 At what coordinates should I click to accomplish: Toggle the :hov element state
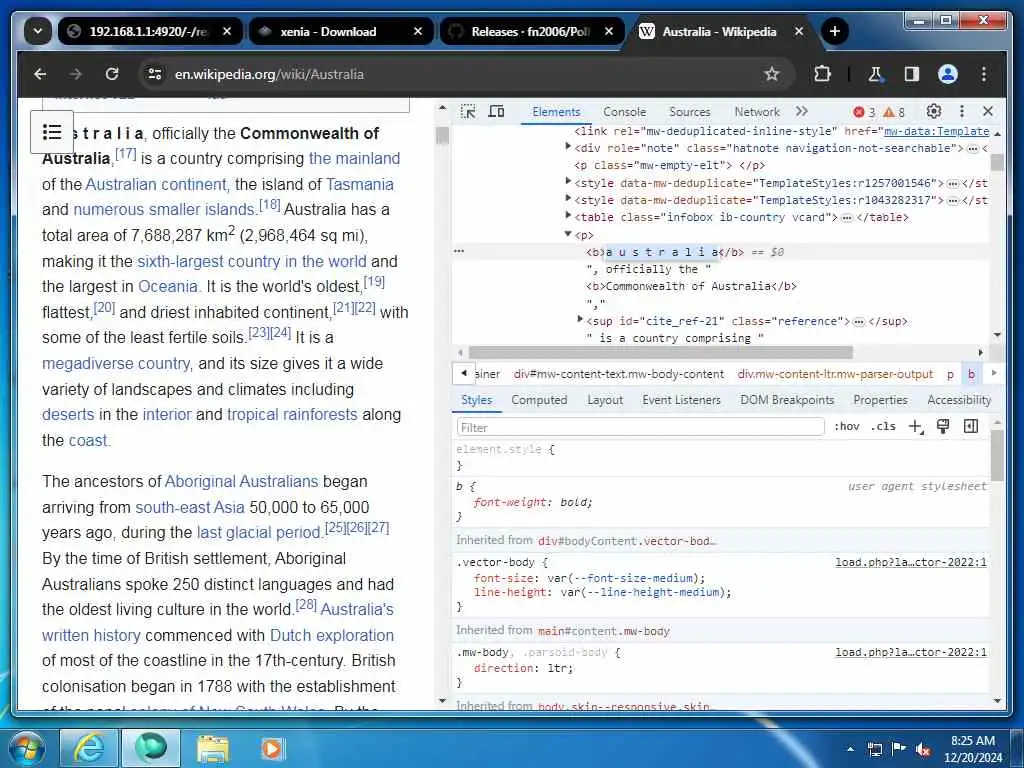846,426
